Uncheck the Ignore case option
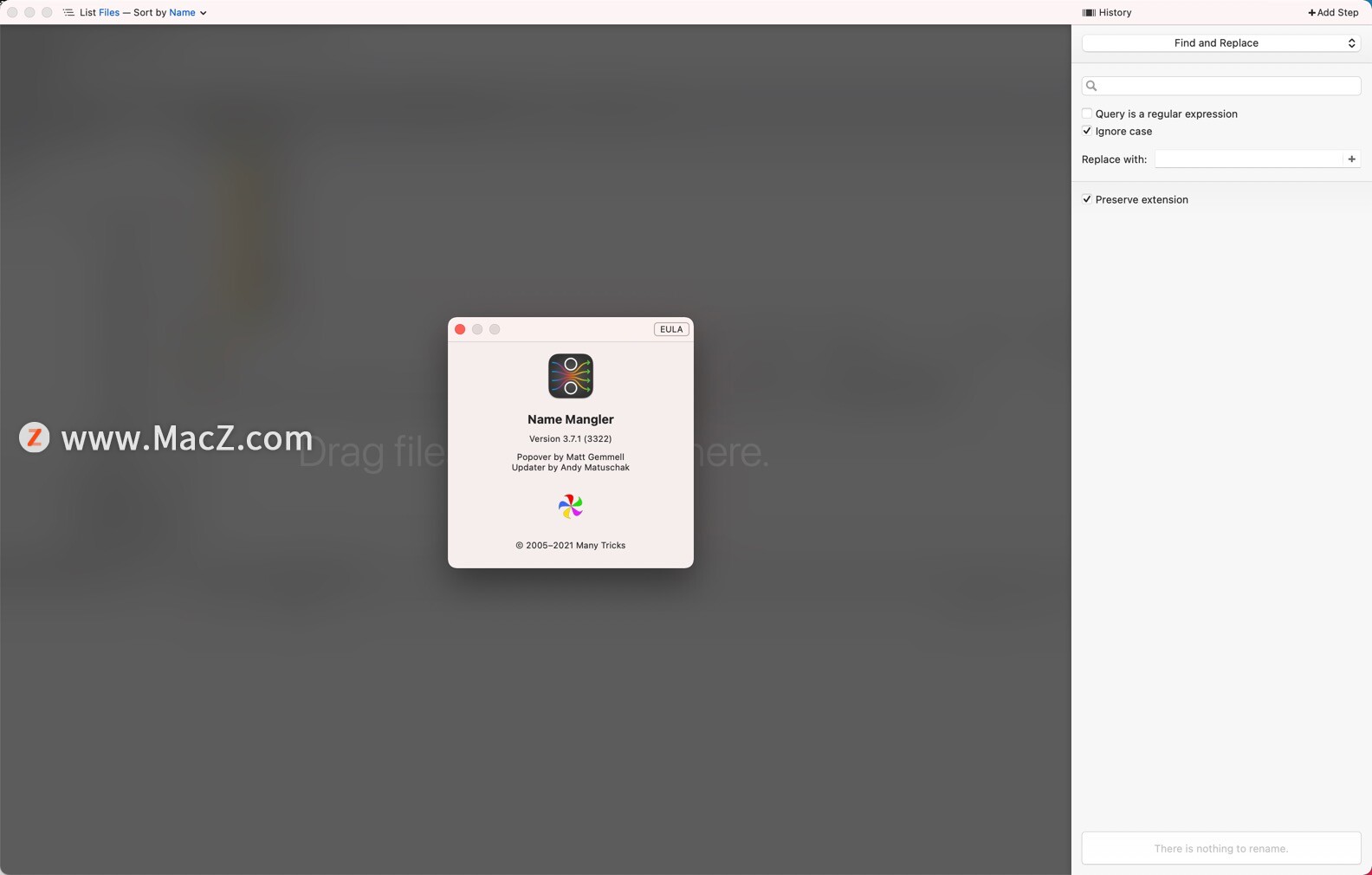The height and width of the screenshot is (875, 1372). click(1087, 131)
